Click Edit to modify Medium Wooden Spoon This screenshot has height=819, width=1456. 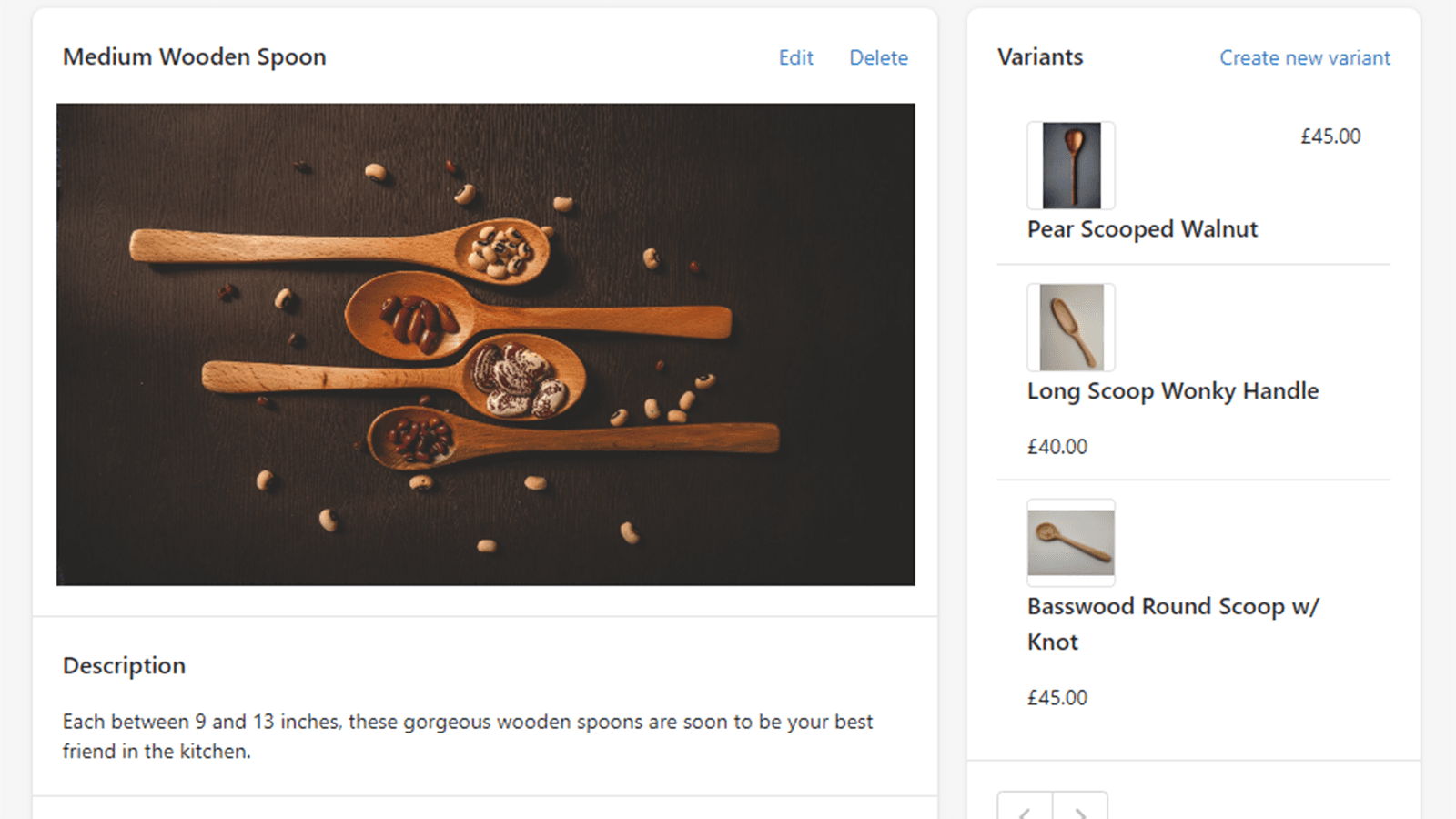795,57
